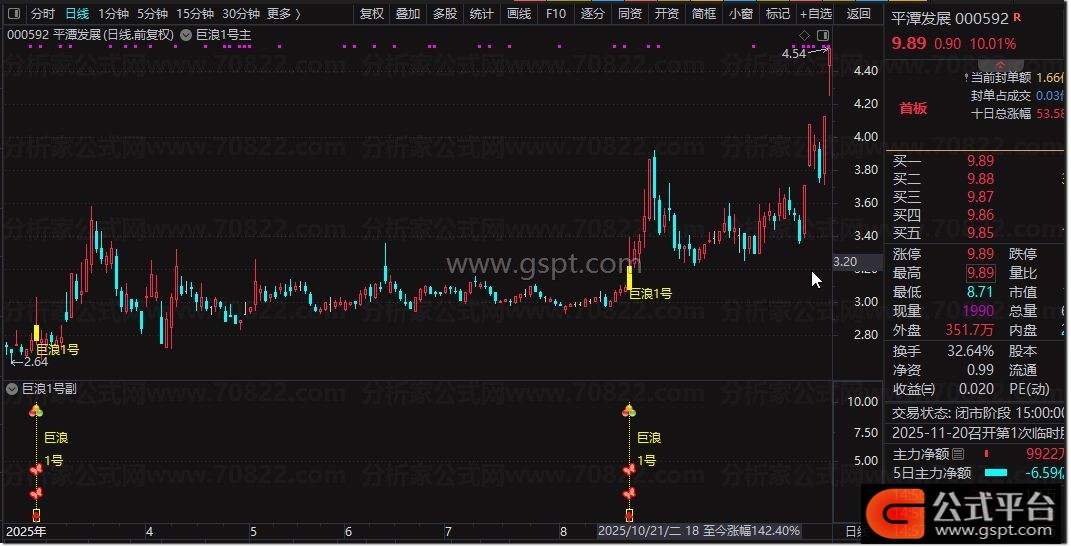
Task: Click the diamond icon above the chart
Action: tap(804, 36)
